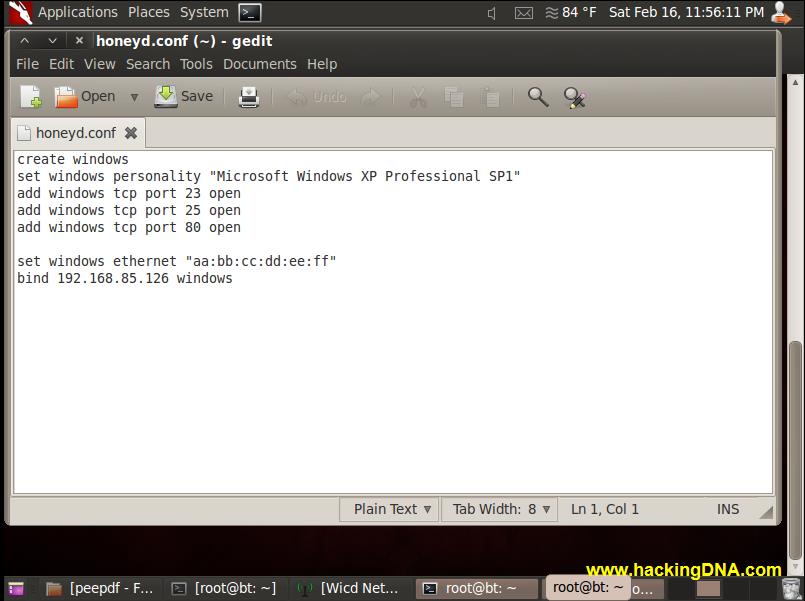Click the user logout icon
This screenshot has width=805, height=601.
click(781, 12)
